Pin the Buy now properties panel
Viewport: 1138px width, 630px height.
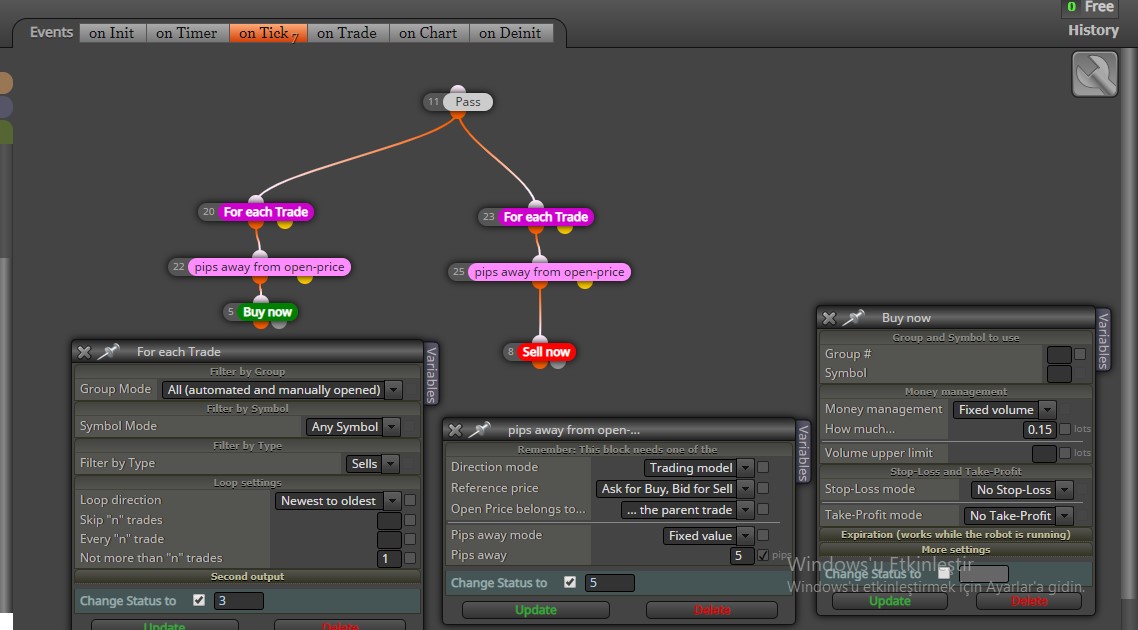pyautogui.click(x=854, y=318)
